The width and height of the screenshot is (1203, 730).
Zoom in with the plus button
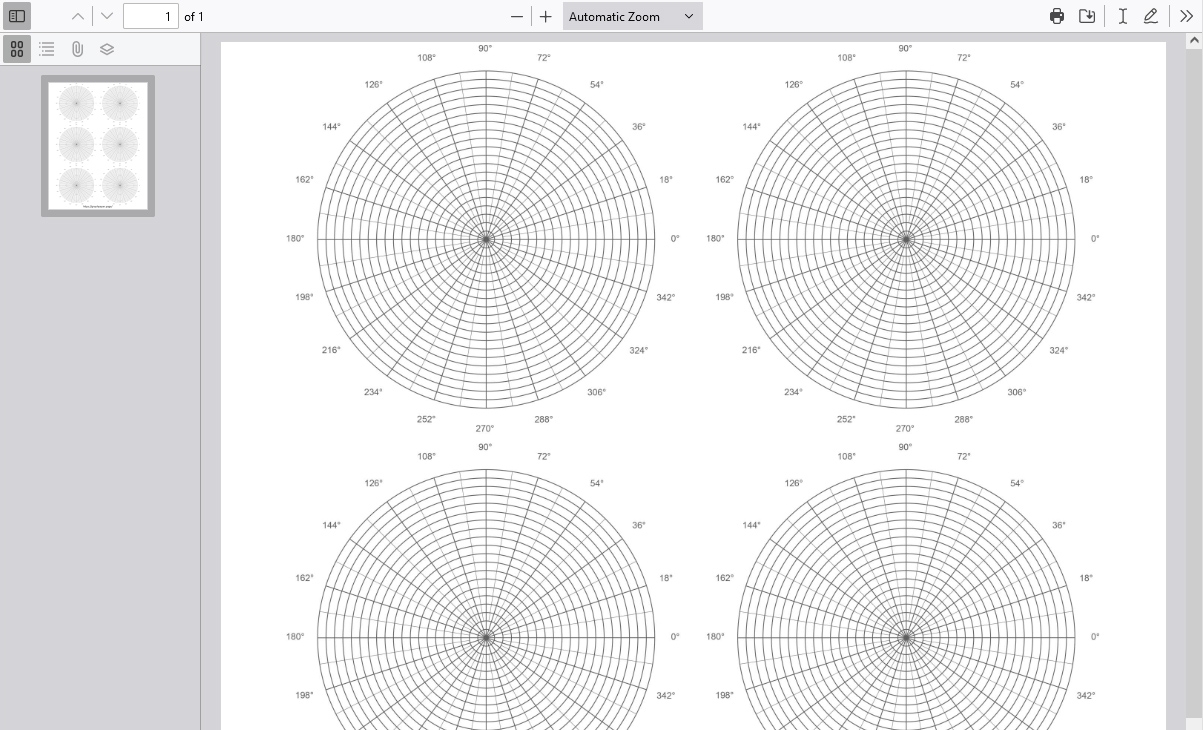coord(545,16)
